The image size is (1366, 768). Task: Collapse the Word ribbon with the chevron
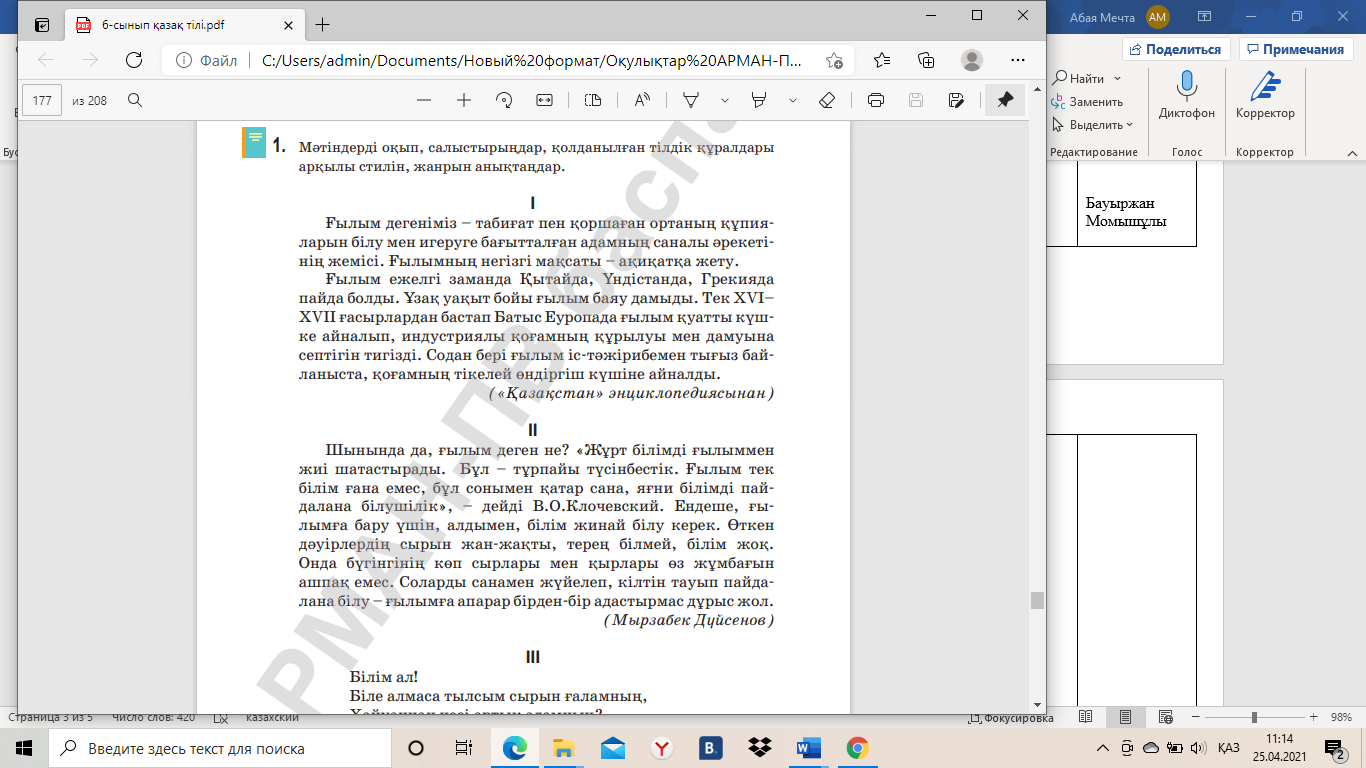tap(1351, 152)
